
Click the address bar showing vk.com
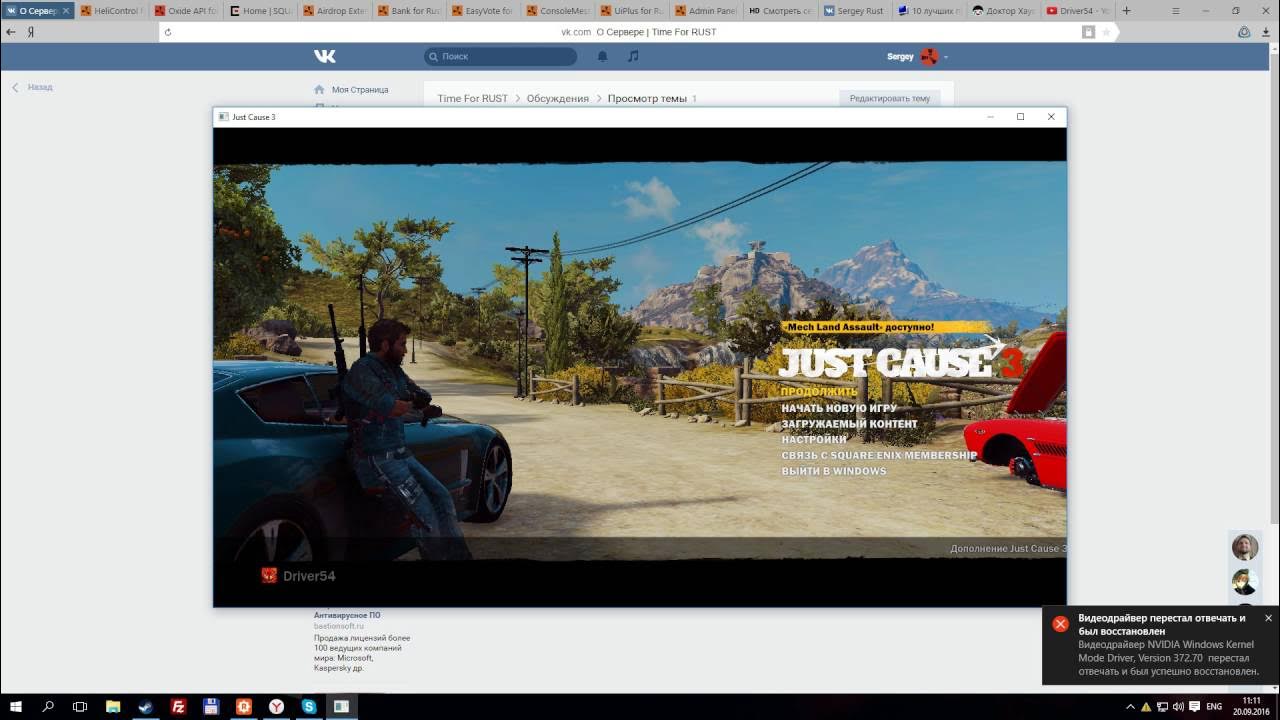click(639, 32)
